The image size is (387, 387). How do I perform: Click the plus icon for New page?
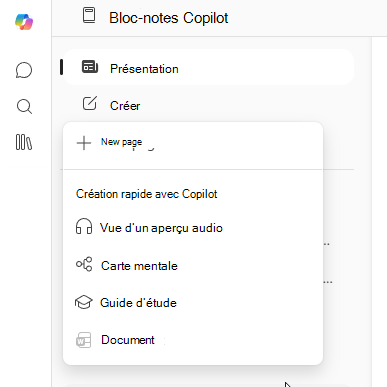click(x=84, y=143)
